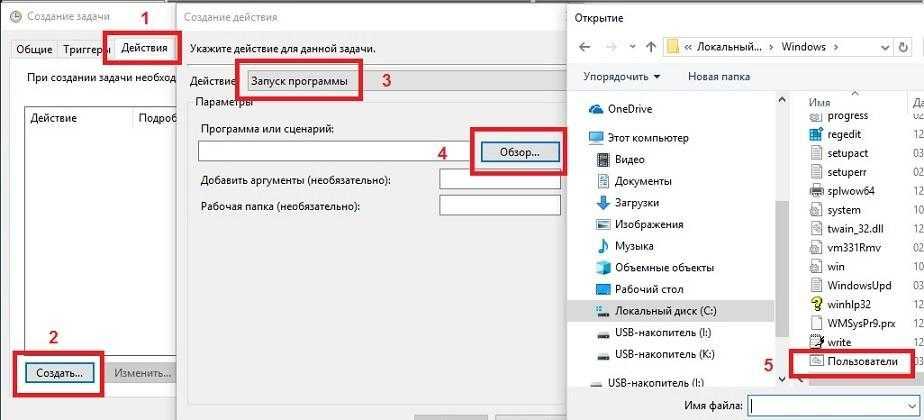The image size is (924, 420).
Task: Select the write file in list
Action: point(839,342)
